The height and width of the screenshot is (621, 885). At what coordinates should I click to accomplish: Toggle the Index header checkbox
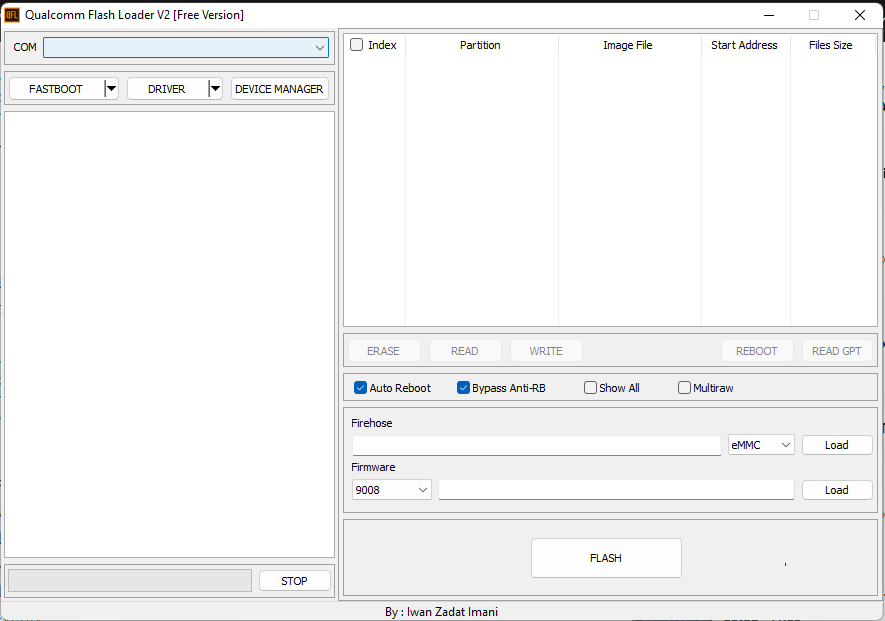point(355,44)
